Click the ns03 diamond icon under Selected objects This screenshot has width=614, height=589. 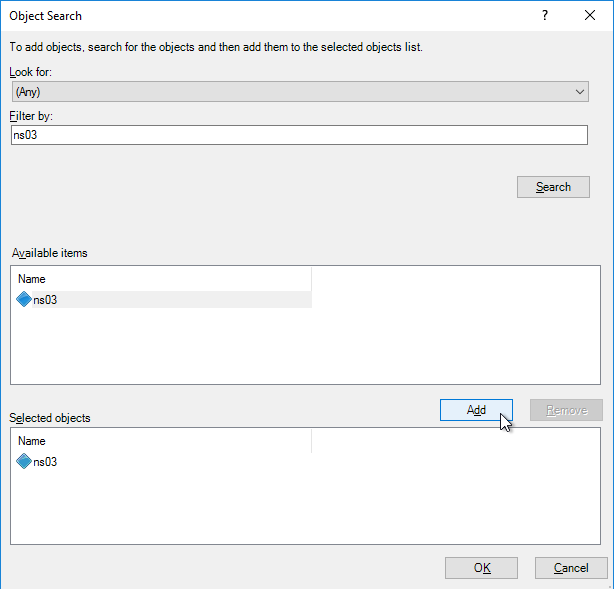pos(24,461)
